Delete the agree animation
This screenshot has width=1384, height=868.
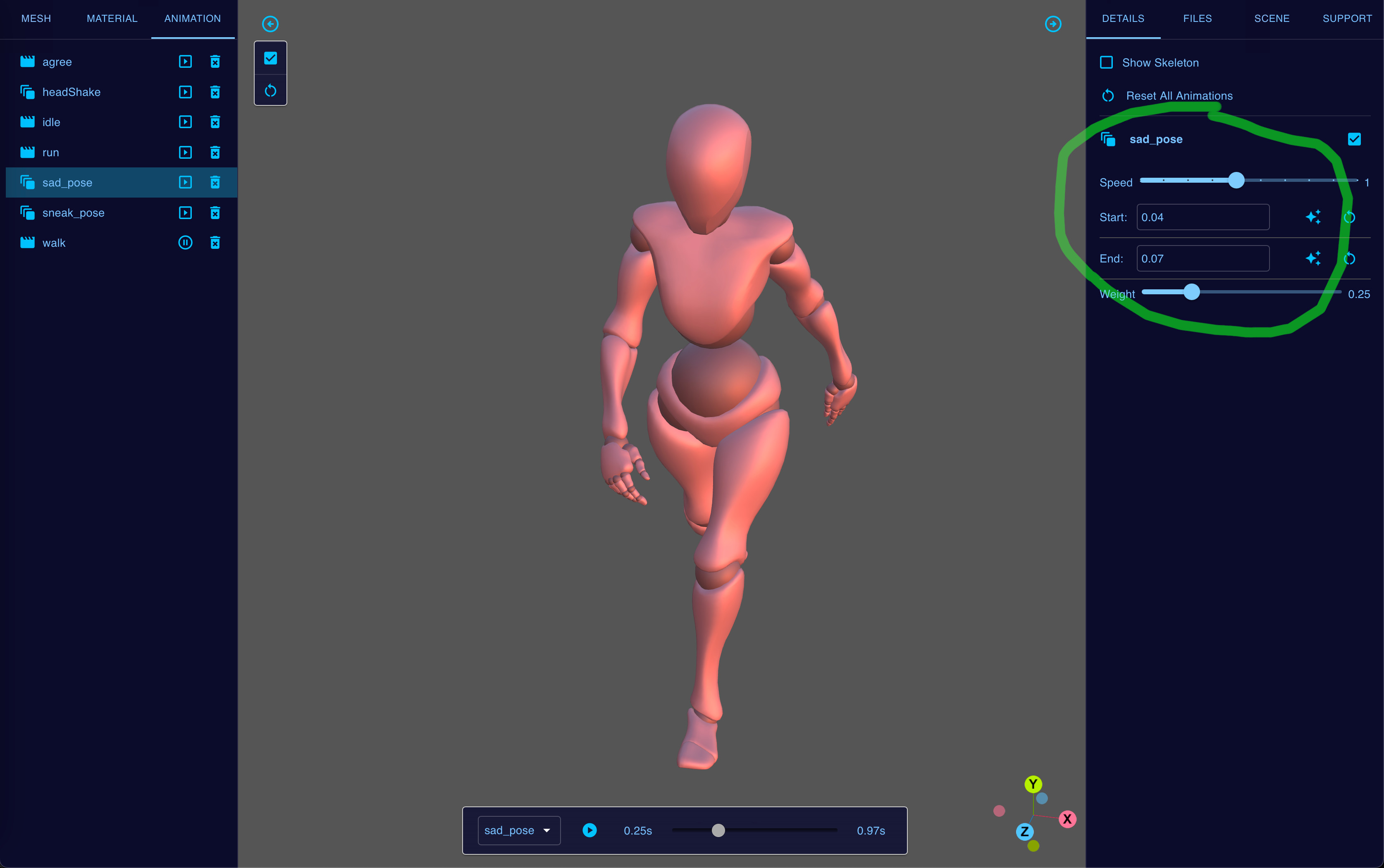[x=215, y=62]
